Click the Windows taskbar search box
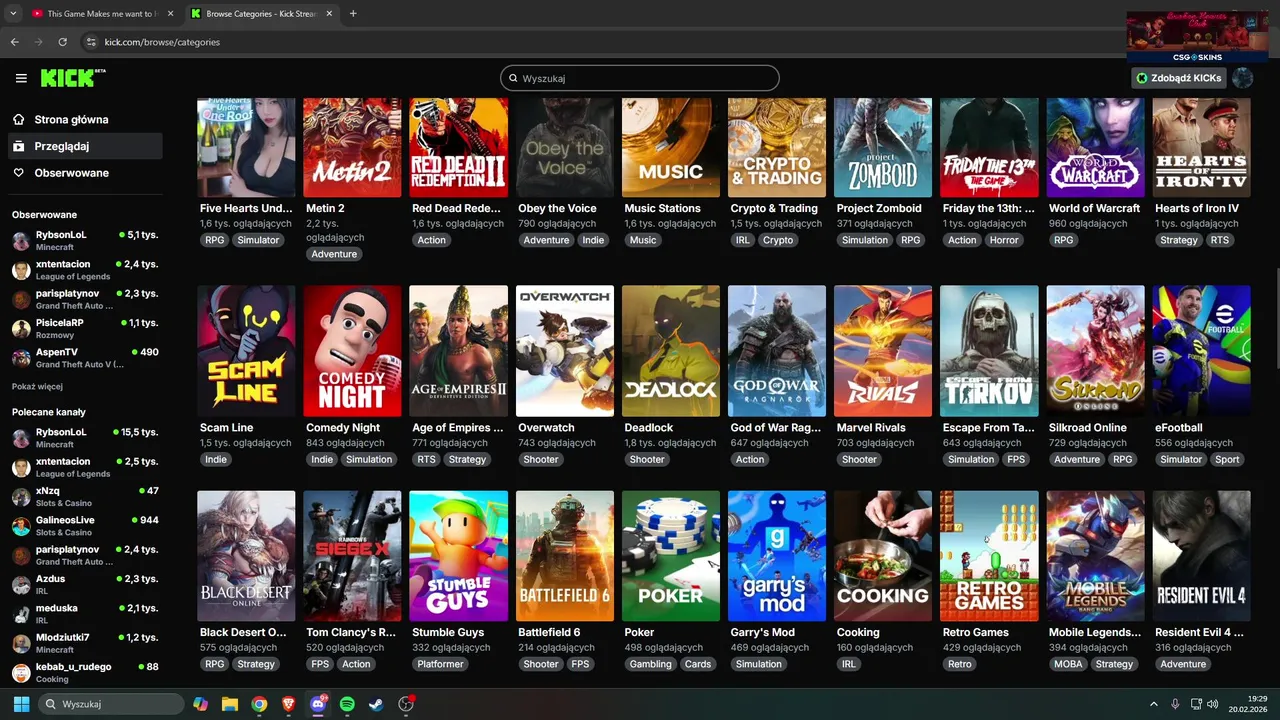The height and width of the screenshot is (720, 1280). click(x=110, y=704)
